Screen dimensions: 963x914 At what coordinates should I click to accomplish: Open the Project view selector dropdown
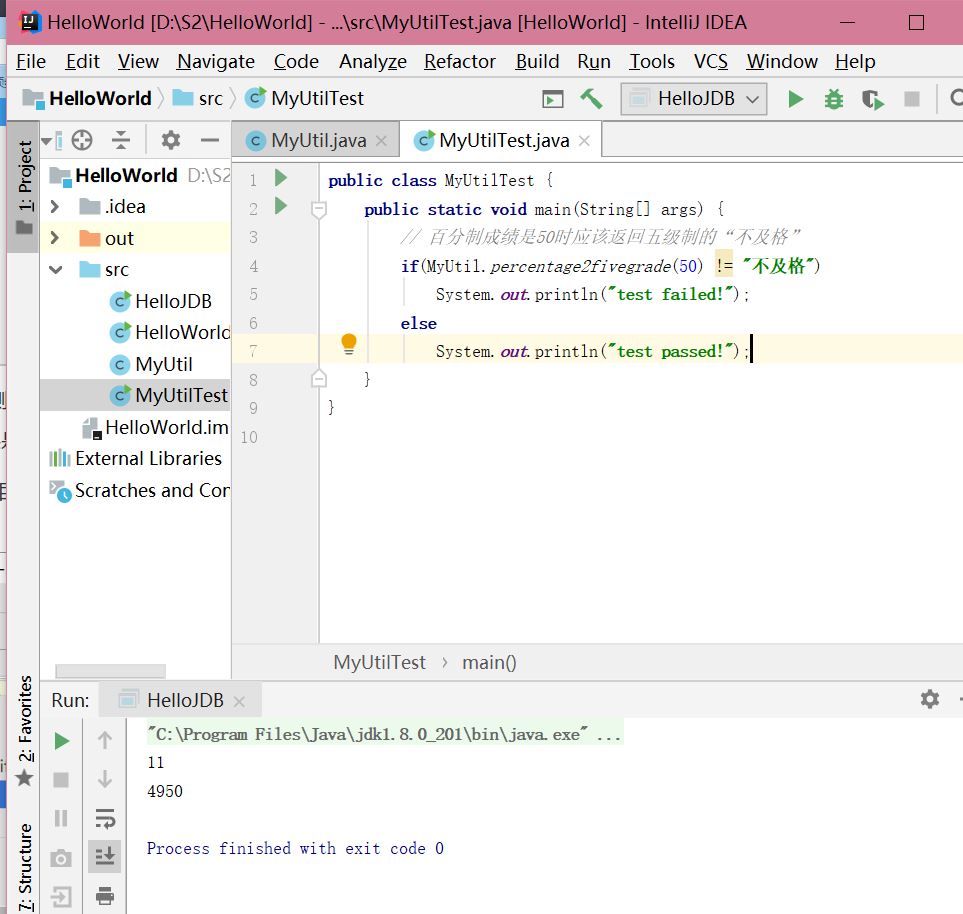point(52,141)
